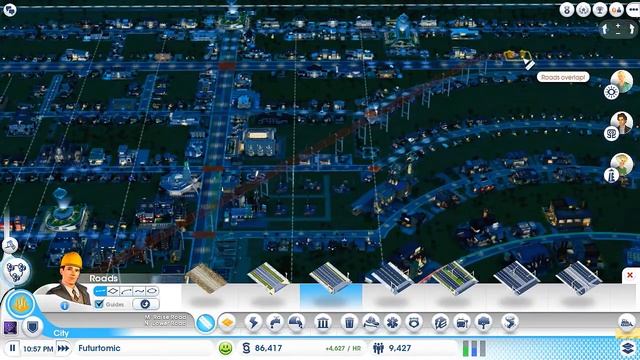Open the purple square icon at bottom left
Image resolution: width=640 pixels, height=360 pixels.
(10, 327)
